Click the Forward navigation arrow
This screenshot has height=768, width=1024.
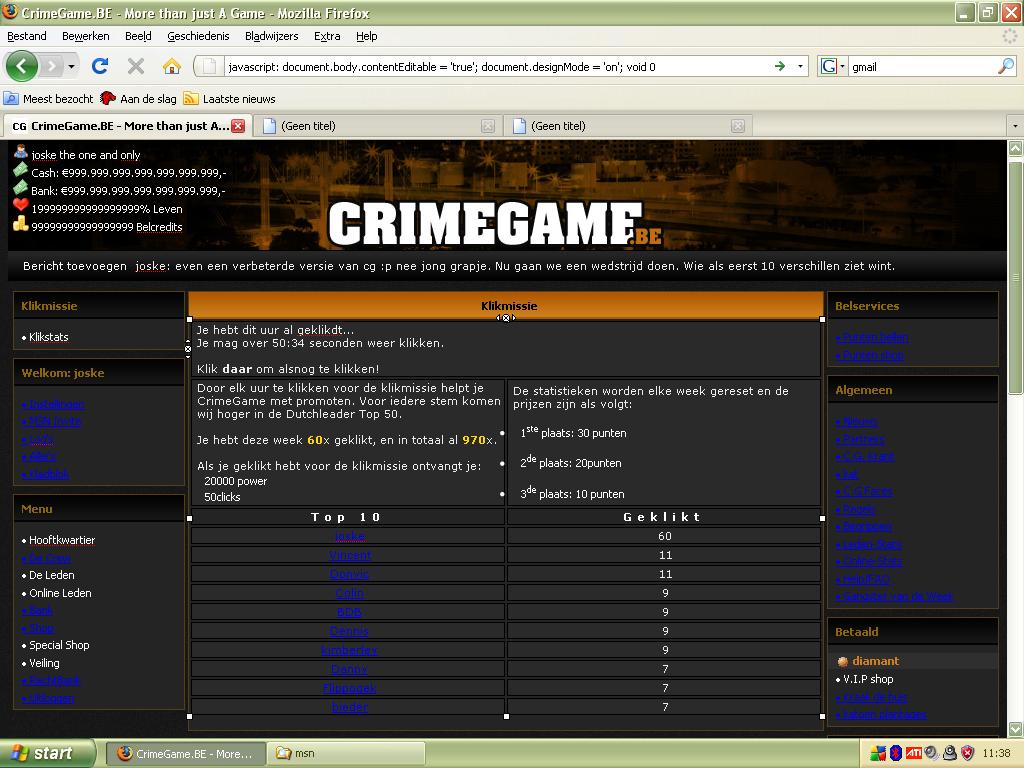coord(51,66)
